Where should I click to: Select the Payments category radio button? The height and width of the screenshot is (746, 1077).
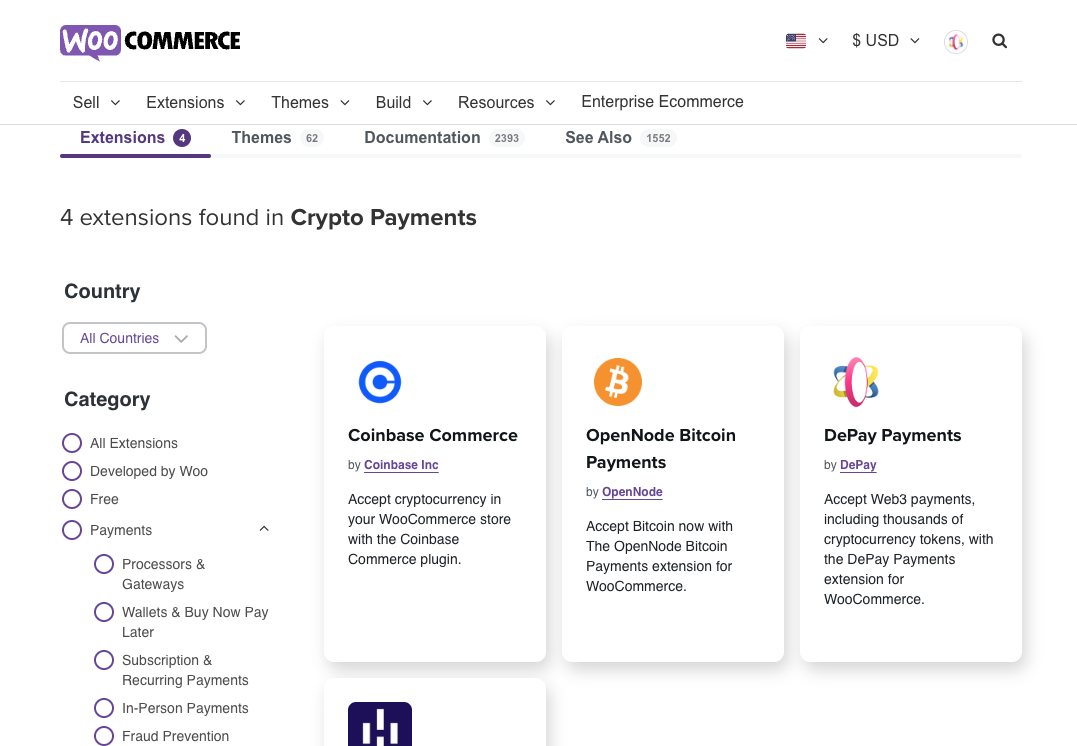[x=72, y=530]
